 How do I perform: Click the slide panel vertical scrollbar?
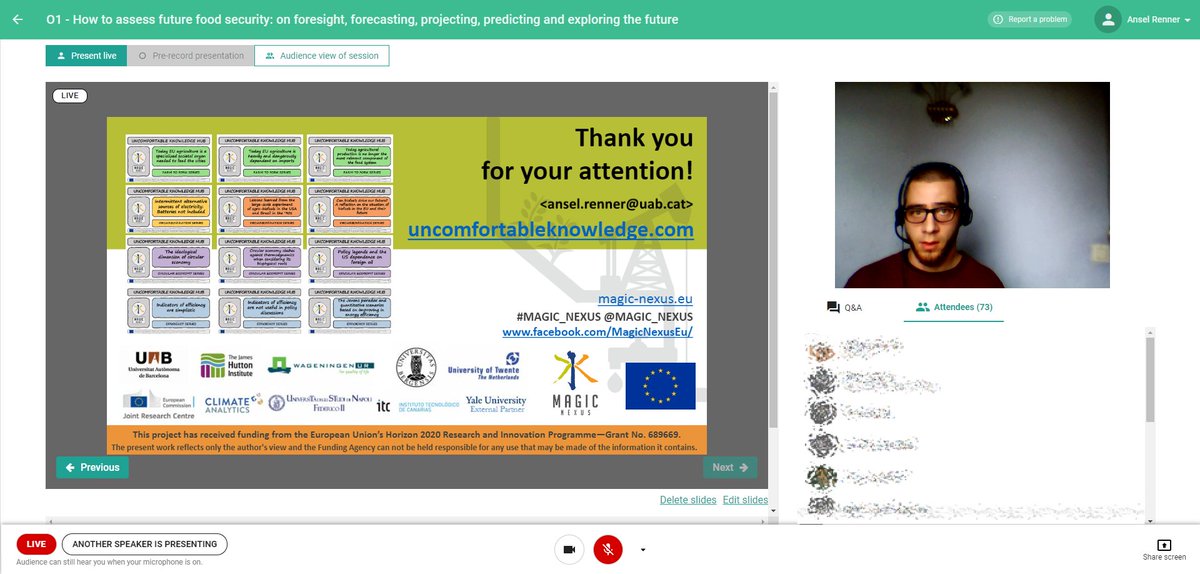(772, 260)
